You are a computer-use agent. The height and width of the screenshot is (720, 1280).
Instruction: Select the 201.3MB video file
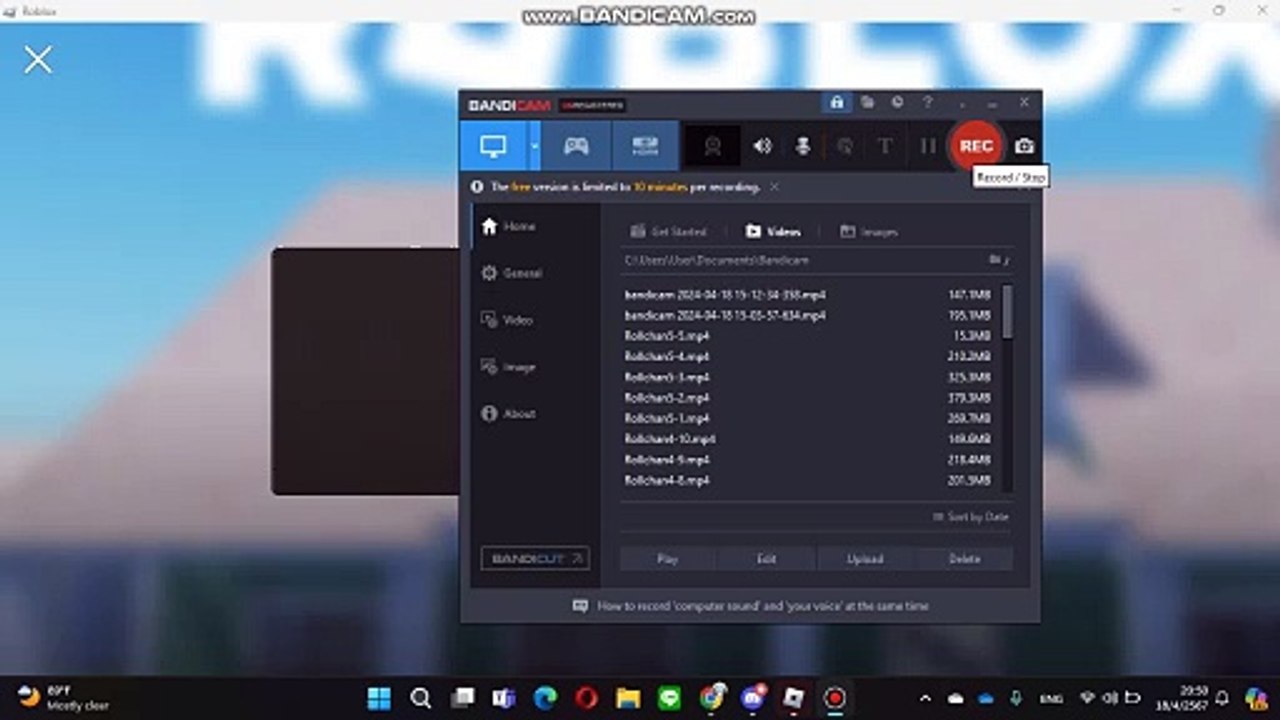(x=808, y=481)
